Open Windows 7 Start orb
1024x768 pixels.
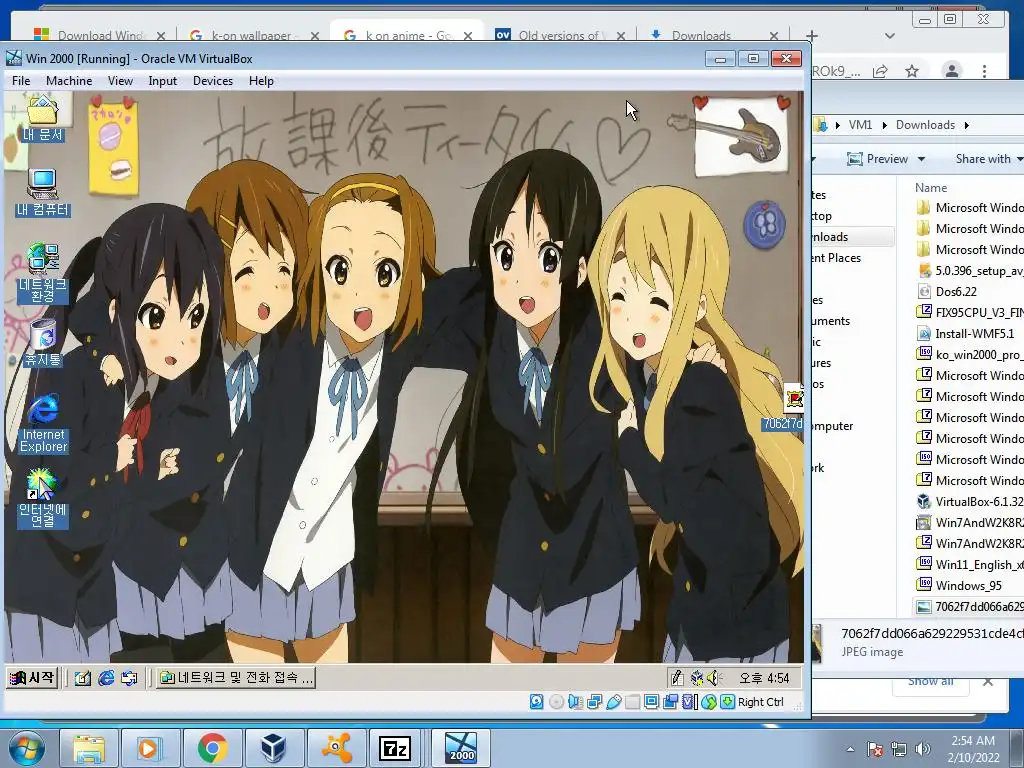[27, 748]
